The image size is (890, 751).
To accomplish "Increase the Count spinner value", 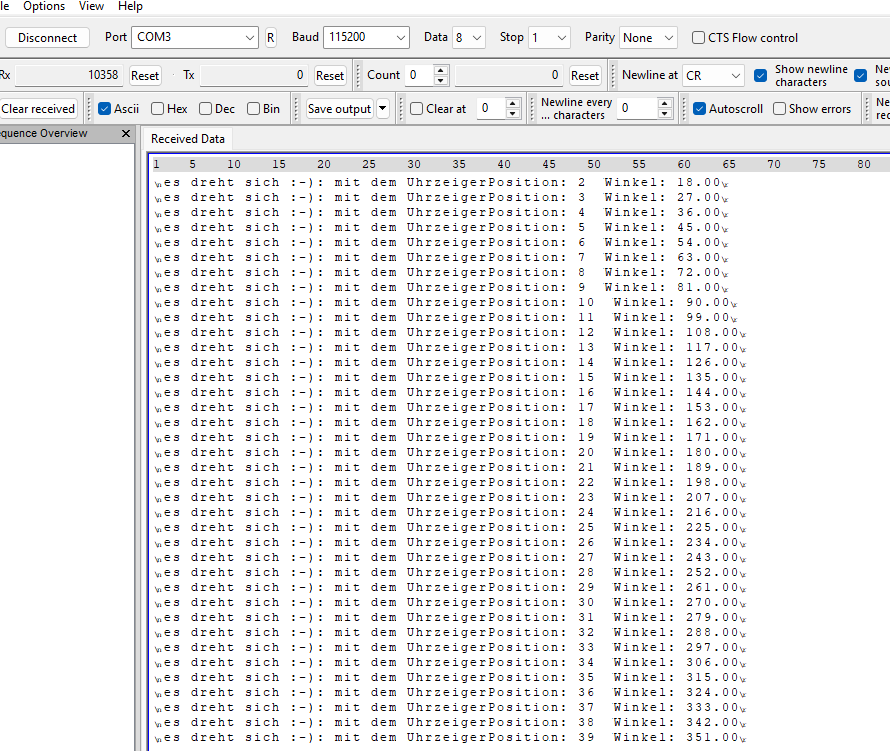I will coord(442,70).
